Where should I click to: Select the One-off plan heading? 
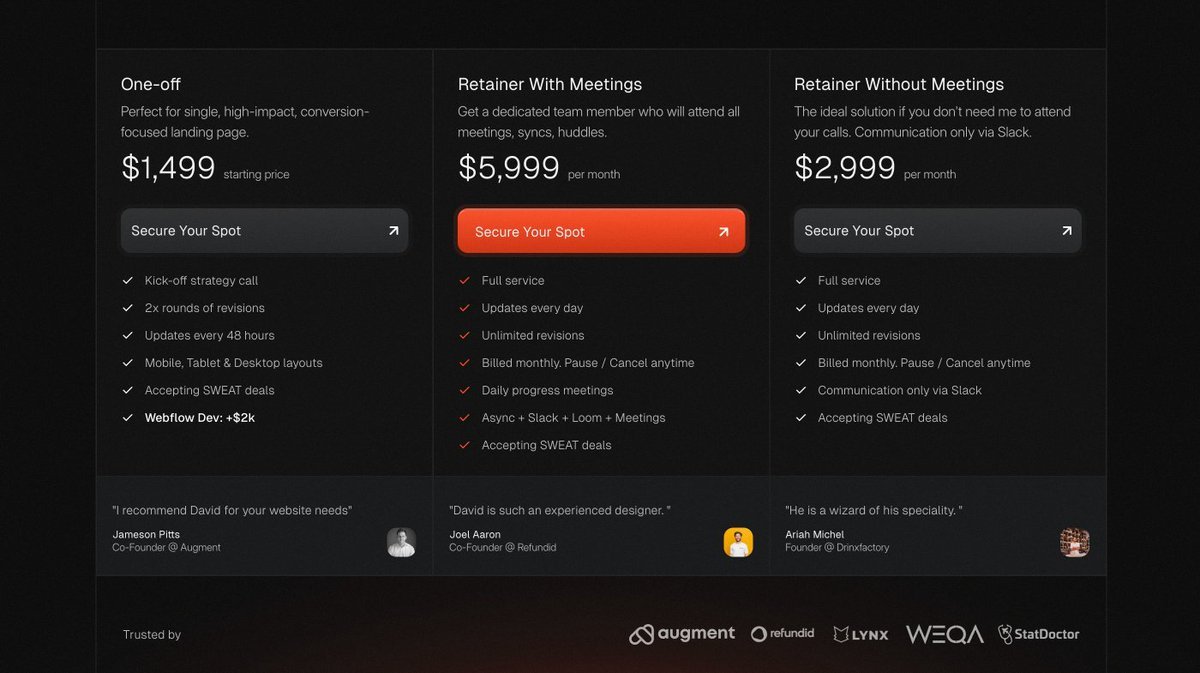click(151, 84)
